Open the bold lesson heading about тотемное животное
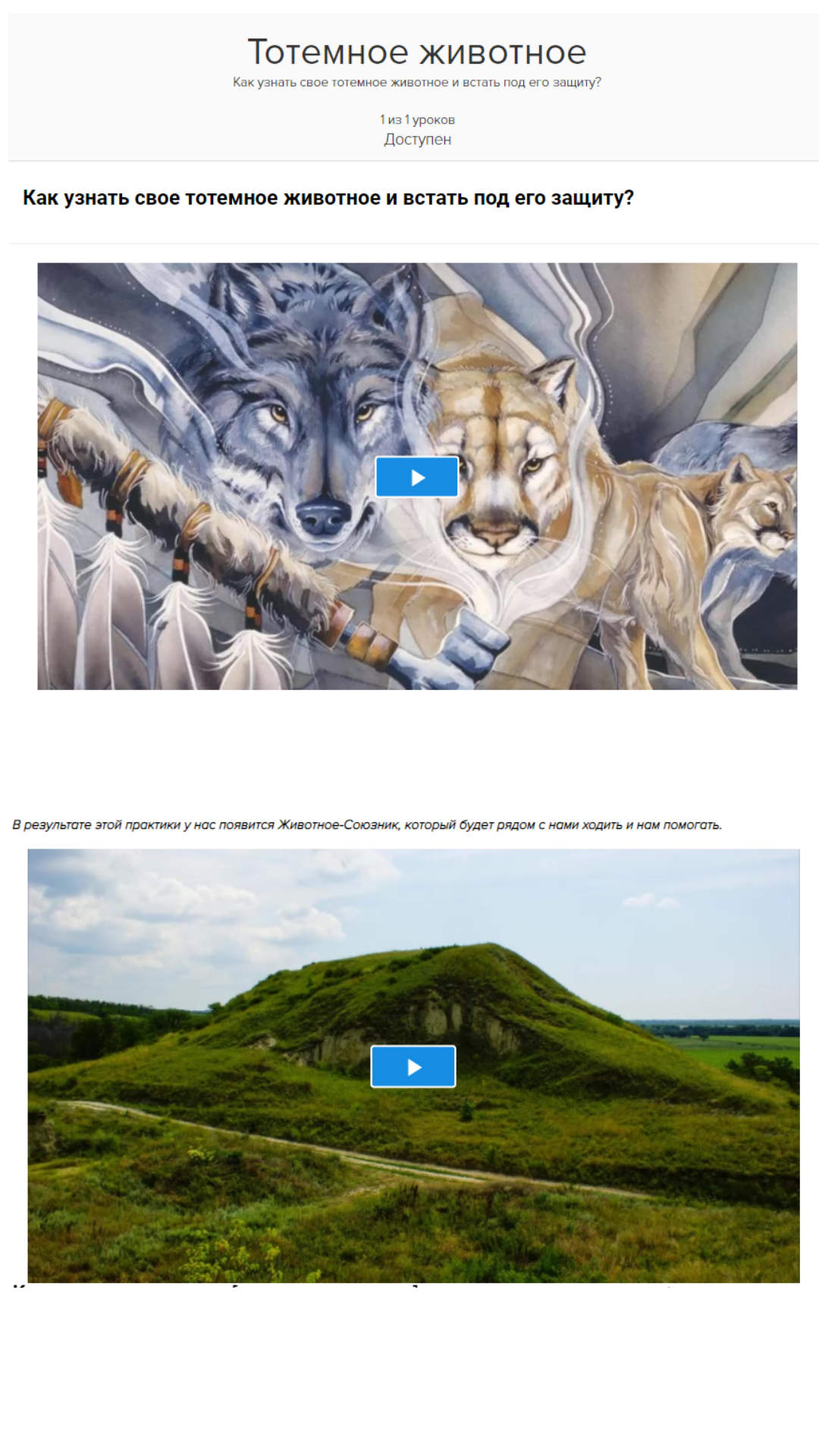Screen dimensions: 819x1456 328,198
